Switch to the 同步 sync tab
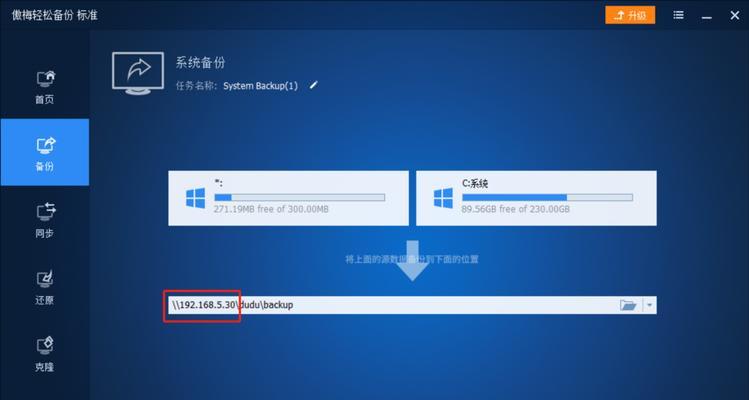 point(45,219)
